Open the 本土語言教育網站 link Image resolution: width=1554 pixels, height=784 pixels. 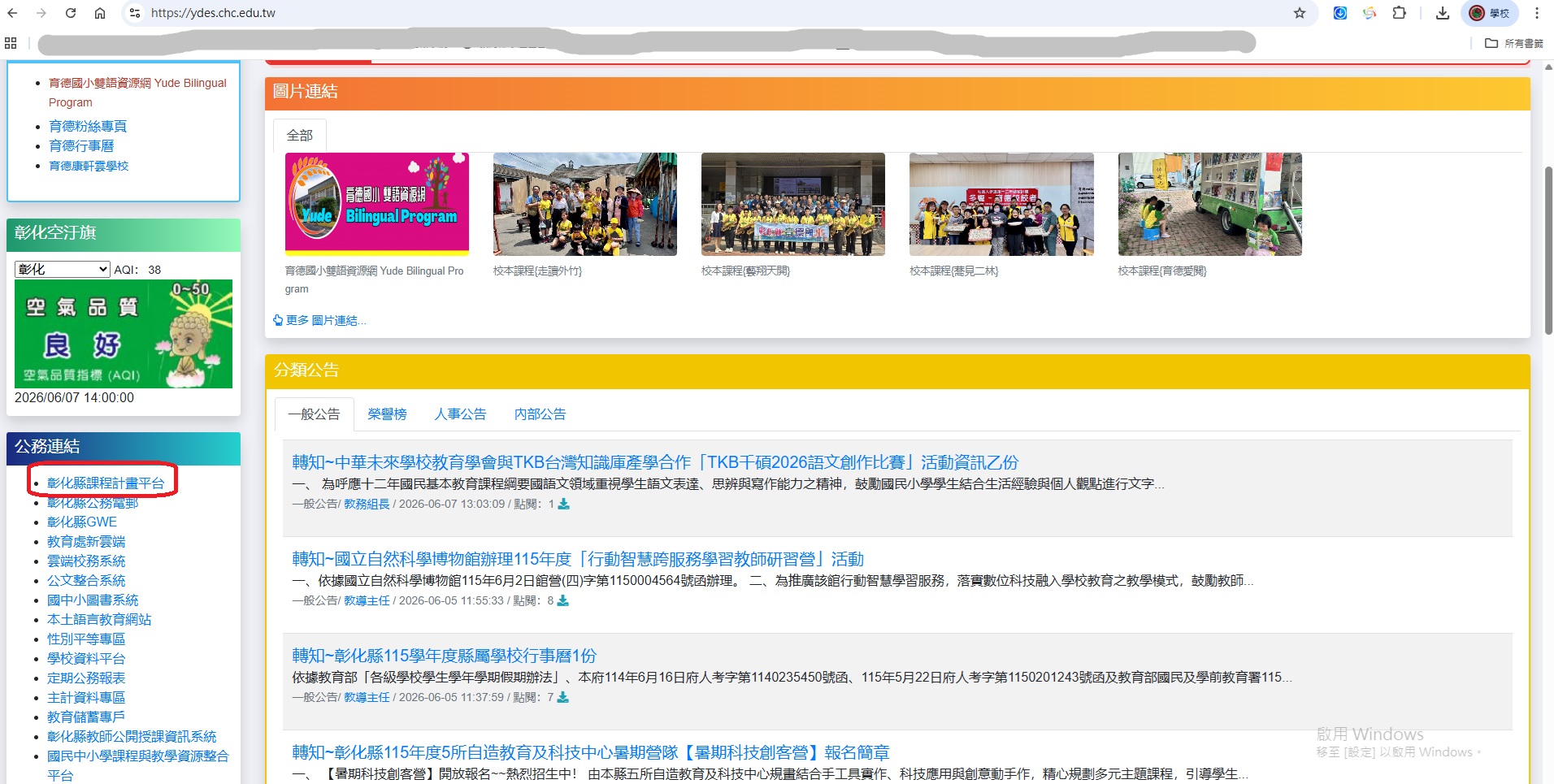pos(99,620)
